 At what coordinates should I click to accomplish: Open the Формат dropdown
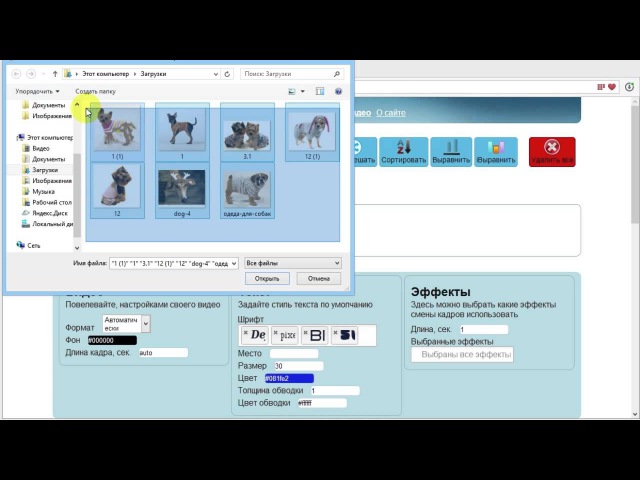click(x=126, y=324)
